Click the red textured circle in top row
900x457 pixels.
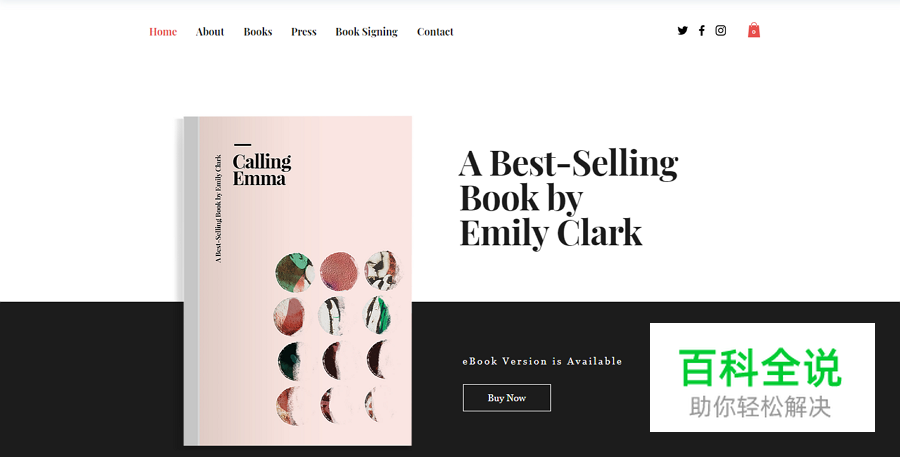click(338, 270)
